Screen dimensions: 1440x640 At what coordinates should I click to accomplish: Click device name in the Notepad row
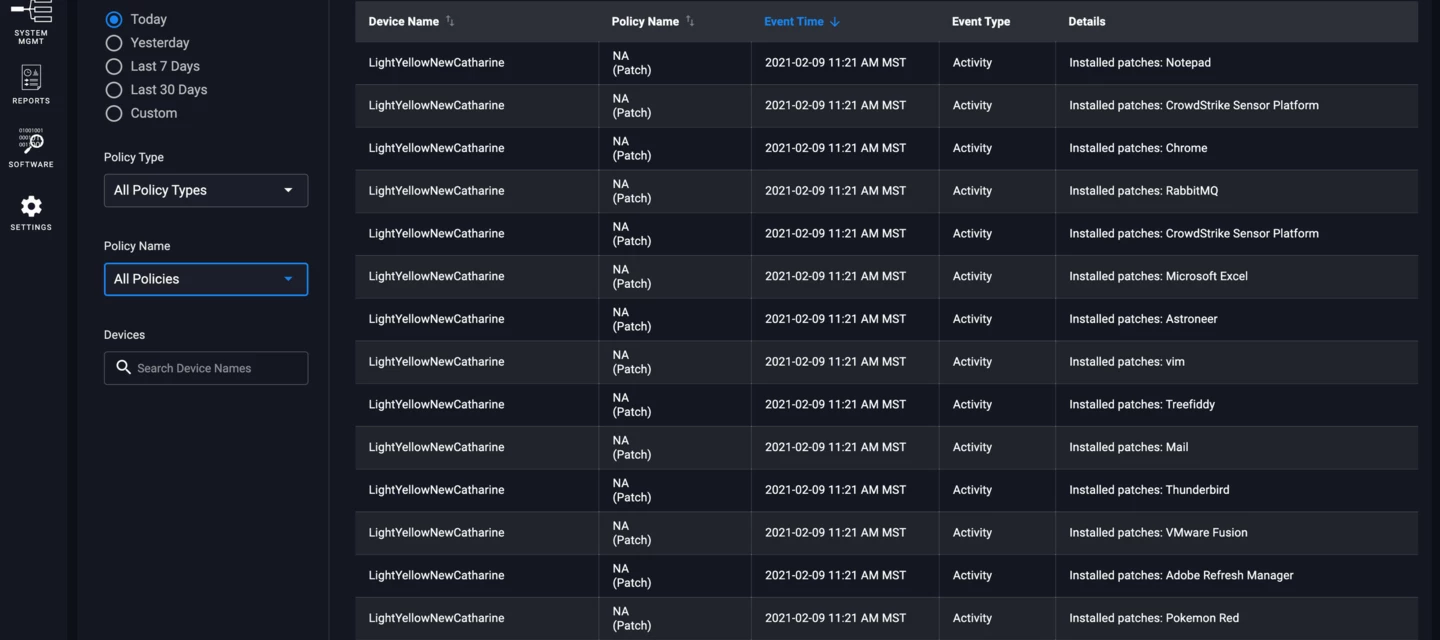436,62
